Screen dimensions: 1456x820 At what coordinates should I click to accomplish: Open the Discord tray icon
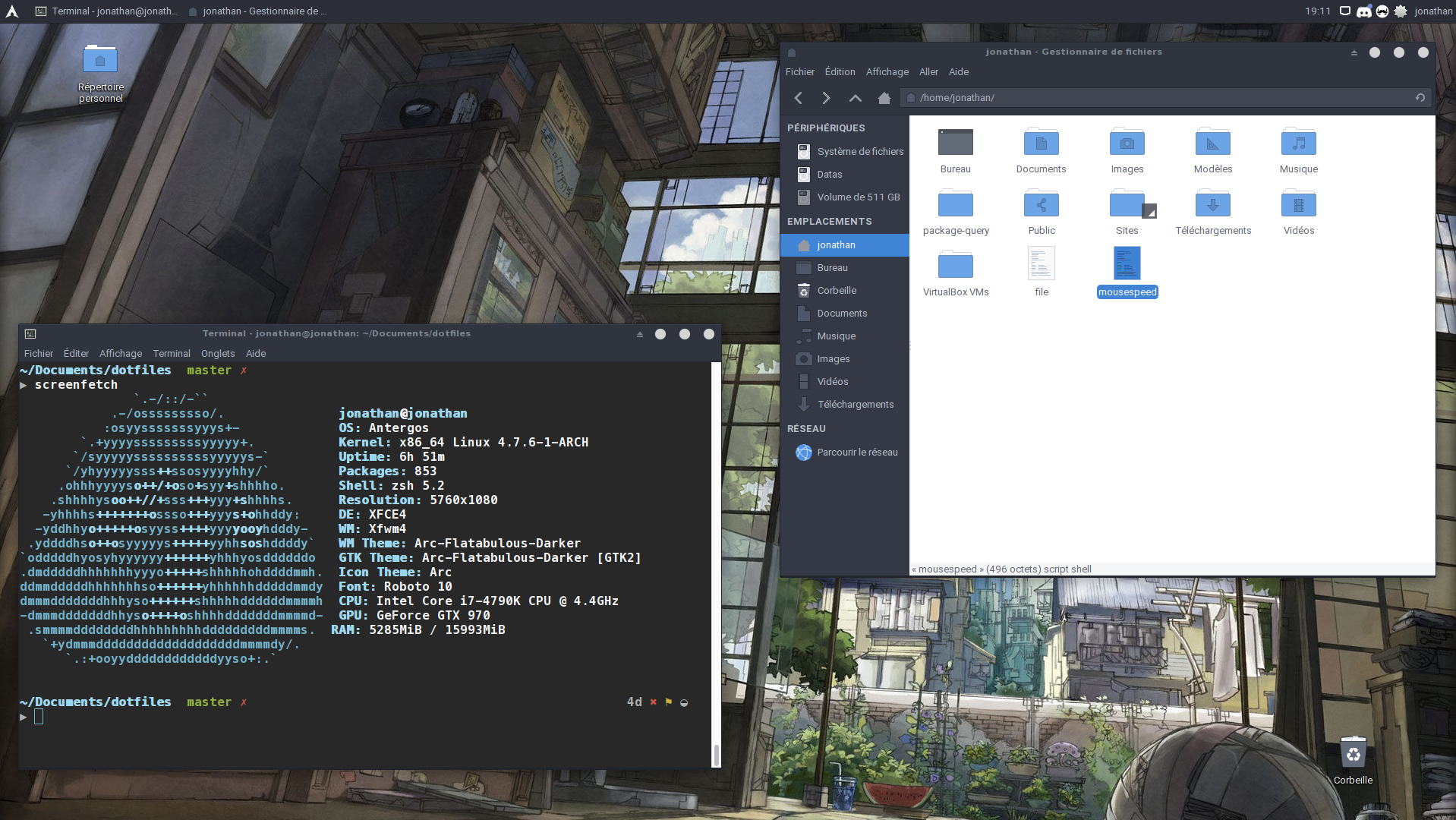tap(1363, 11)
